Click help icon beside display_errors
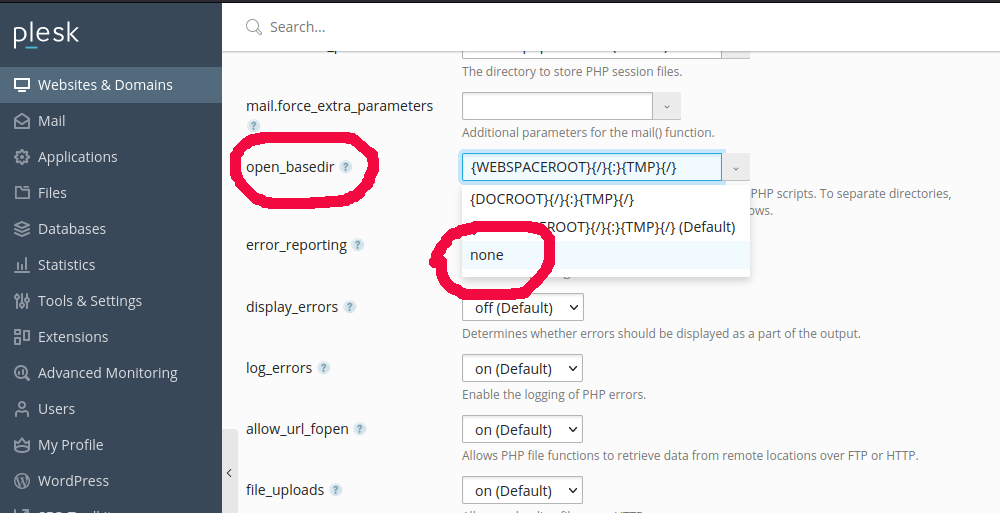1000x513 pixels. 349,307
